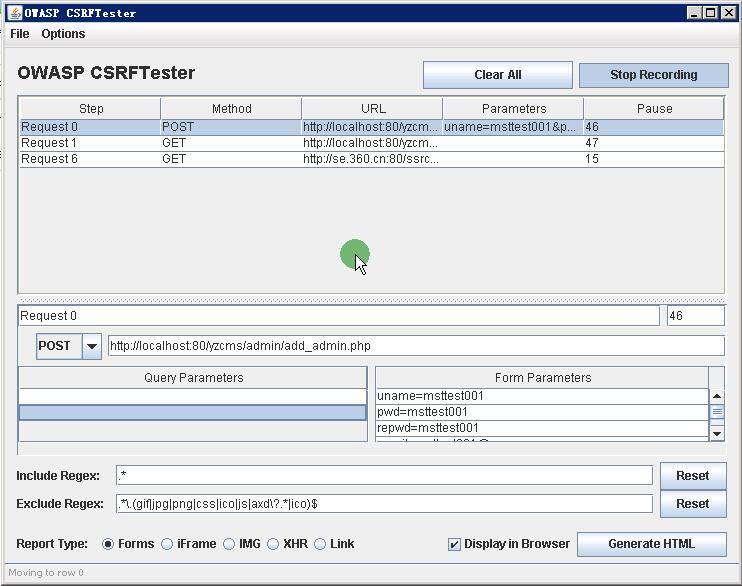
Task: Click the highlighted Query Parameters row
Action: point(193,412)
